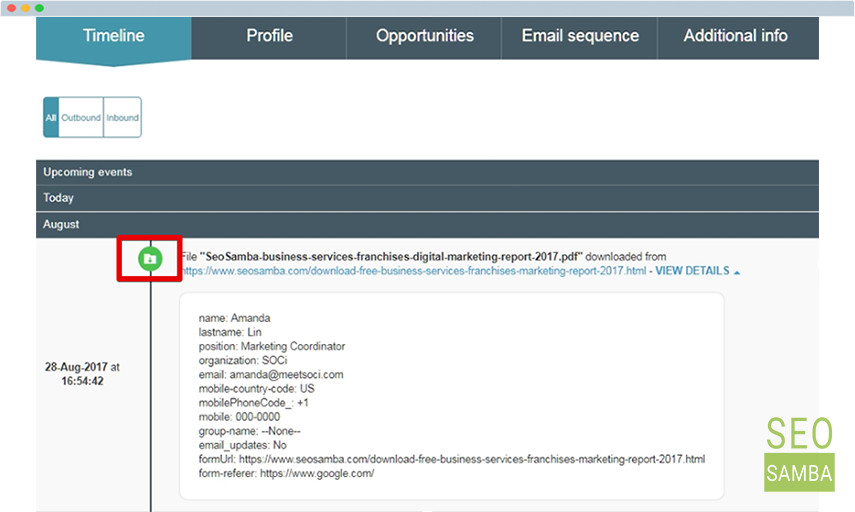Click 'position: Marketing Coordinator' text
The width and height of the screenshot is (855, 512).
272,346
